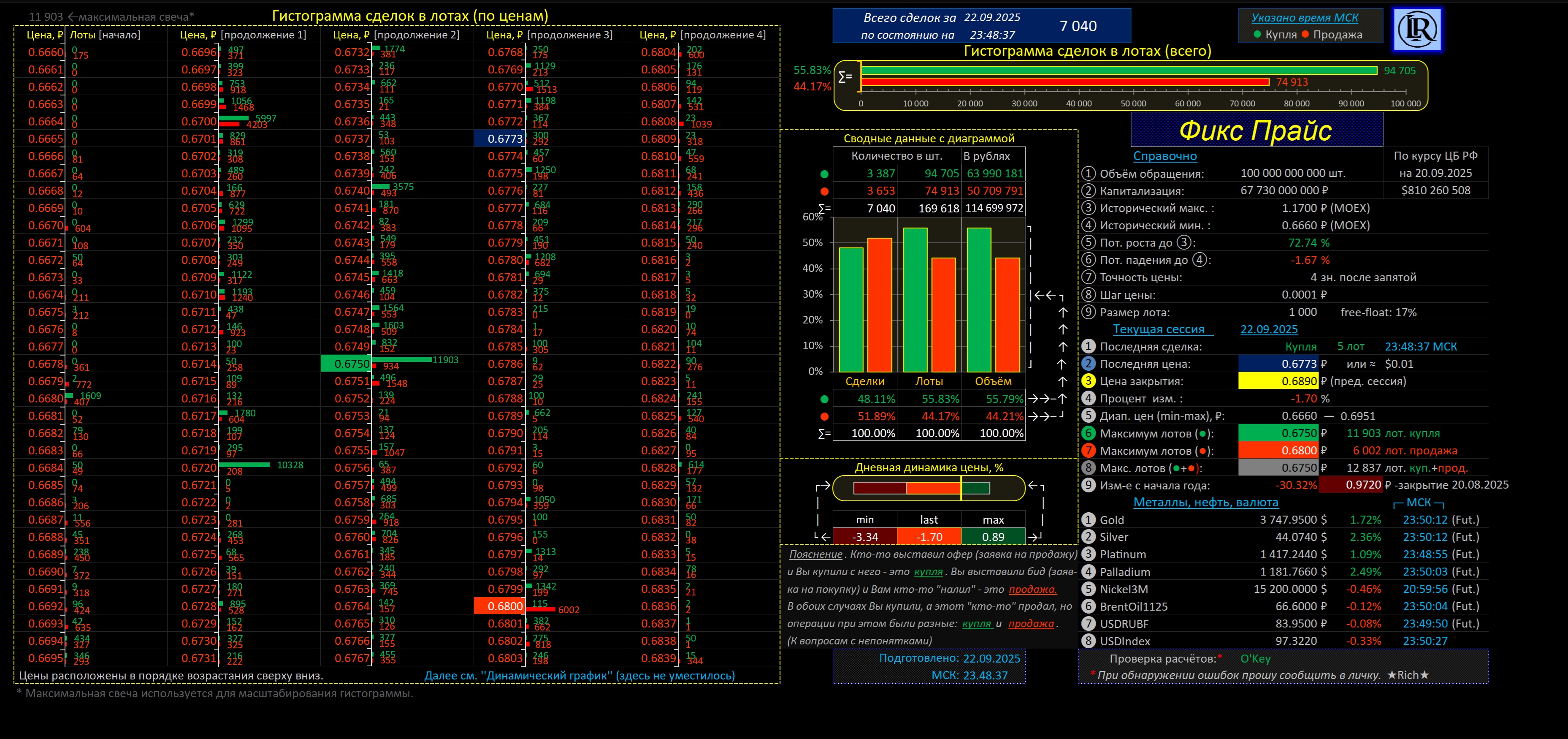This screenshot has width=1568, height=739.
Task: Click circle 6 icon next to BrentOil1125
Action: pos(1089,606)
